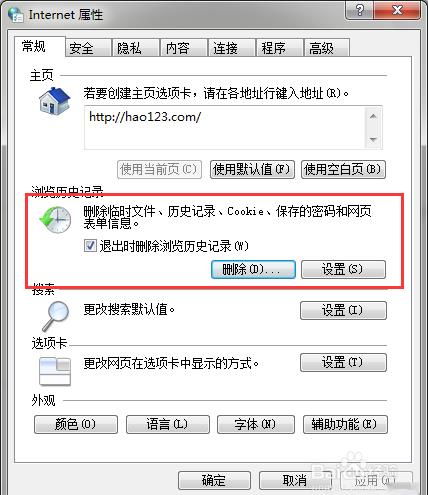Viewport: 428px width, 495px height.
Task: Click 使用默认值(F) button
Action: tap(252, 170)
